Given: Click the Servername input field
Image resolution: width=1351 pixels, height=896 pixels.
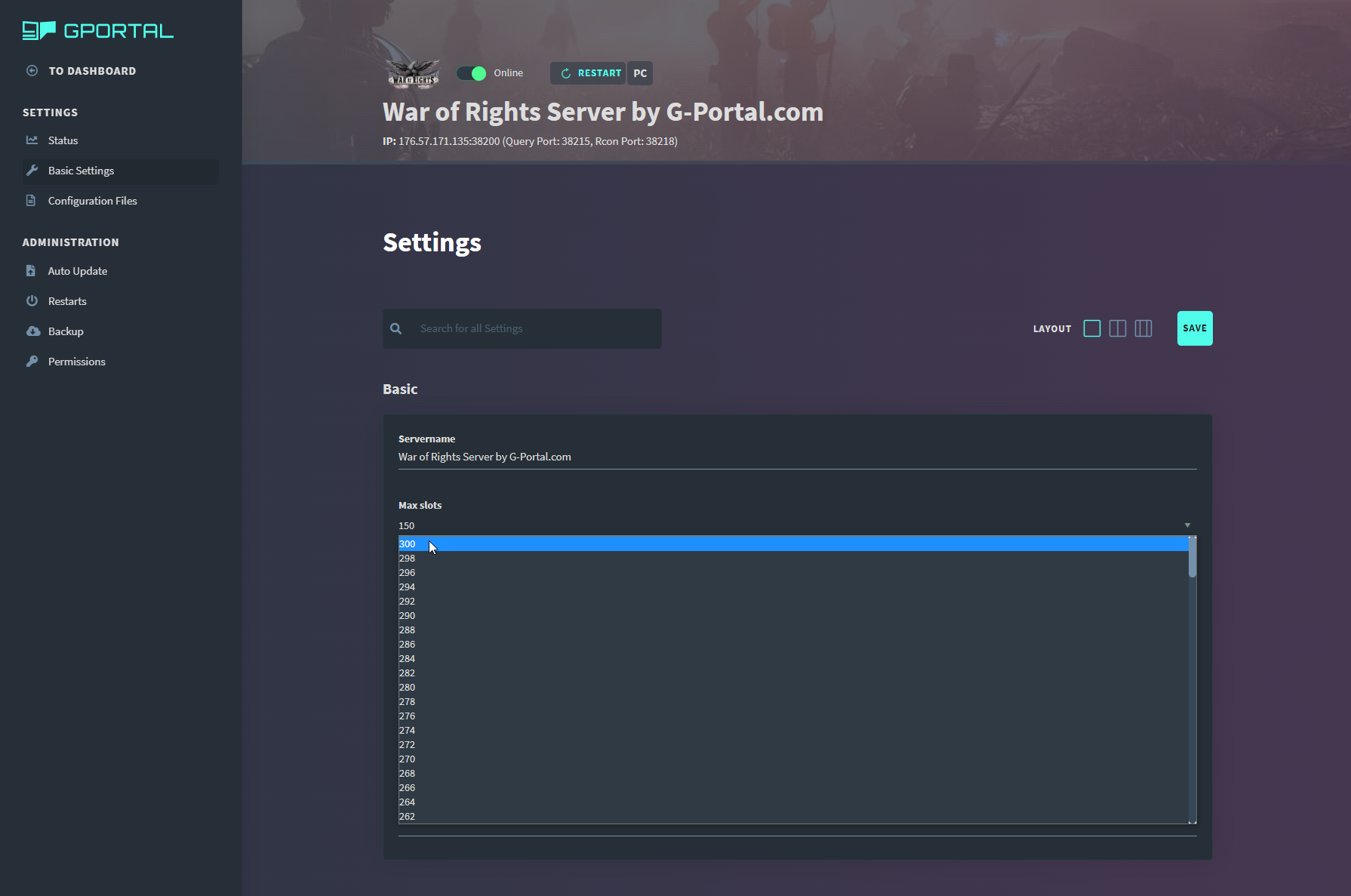Looking at the screenshot, I should (798, 457).
